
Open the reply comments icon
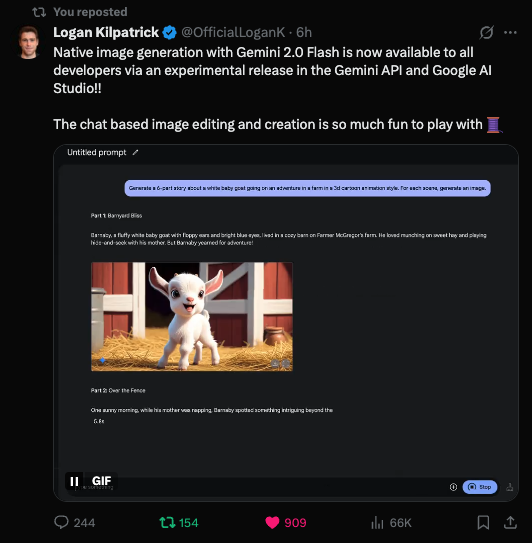(x=61, y=522)
